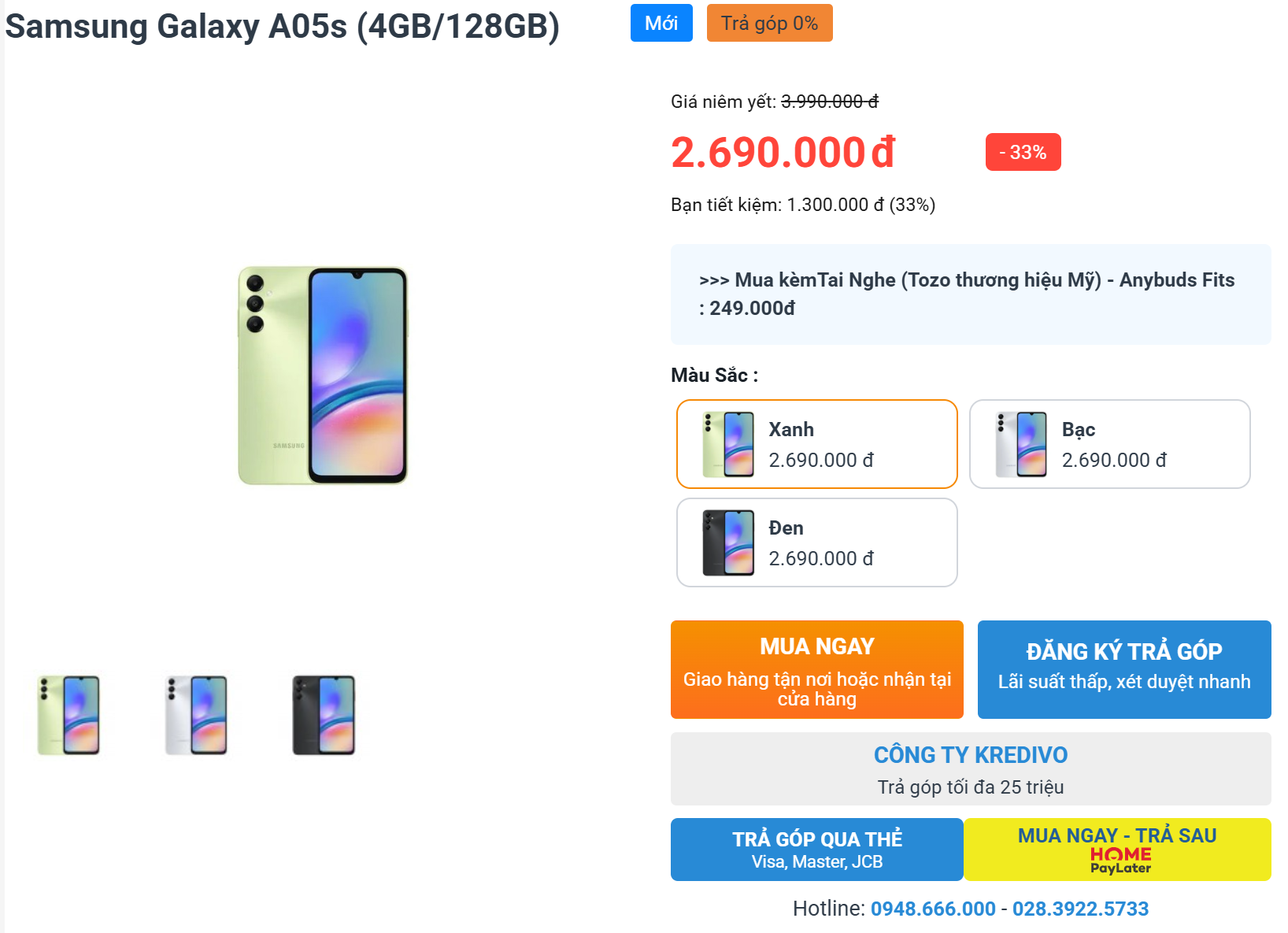
Task: Click the silver phone thumbnail below
Action: coord(196,715)
